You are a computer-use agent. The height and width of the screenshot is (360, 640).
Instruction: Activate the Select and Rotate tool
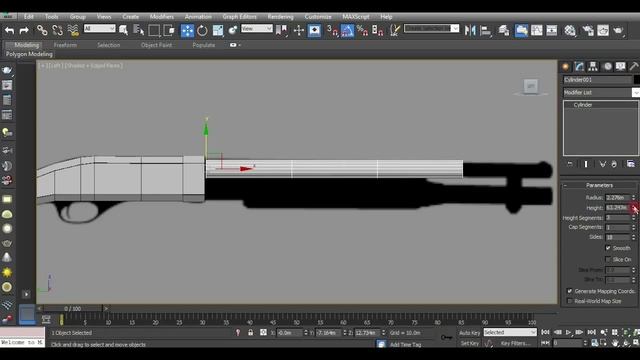click(202, 30)
